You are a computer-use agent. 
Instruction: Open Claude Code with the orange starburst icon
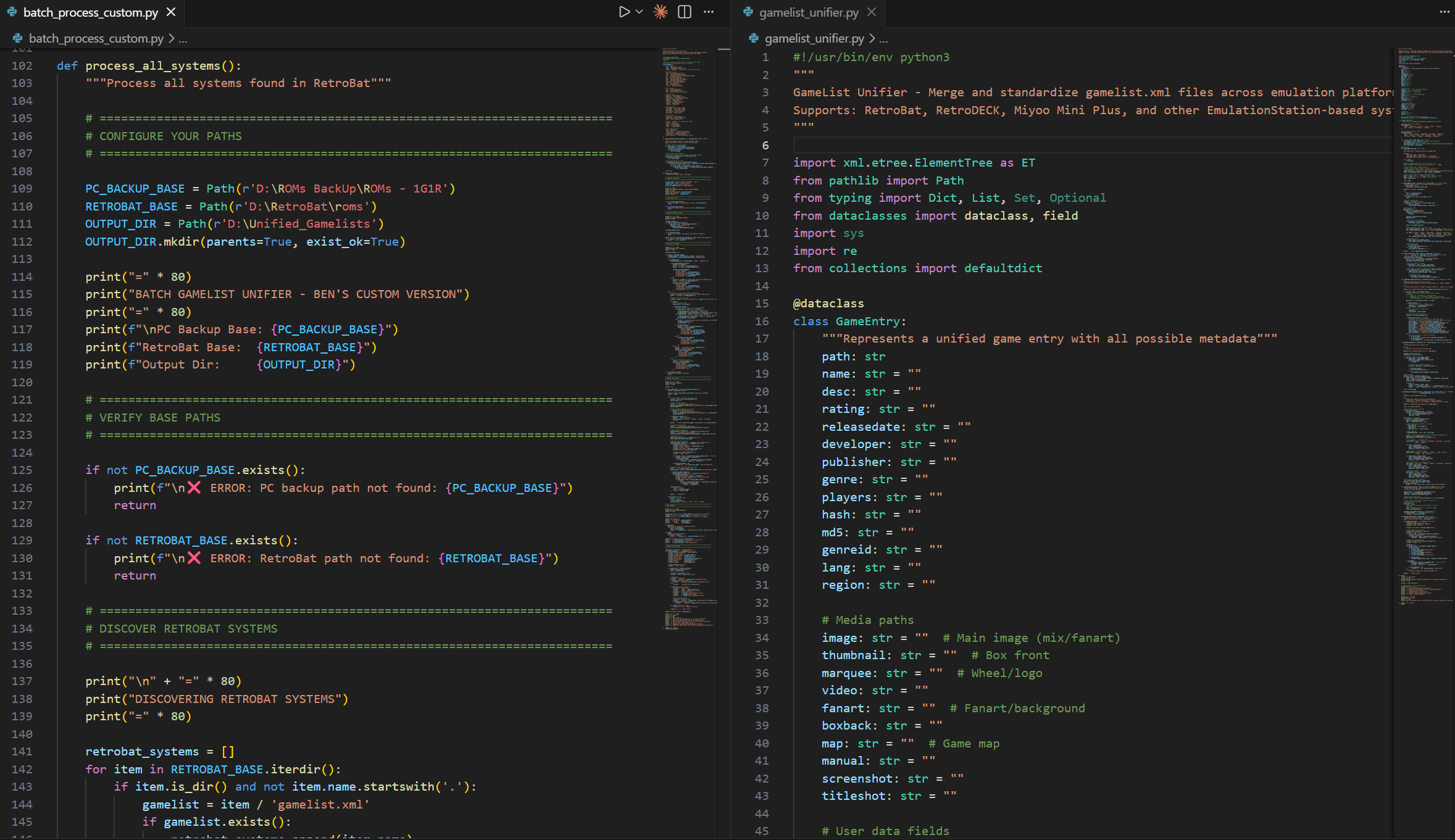pyautogui.click(x=660, y=11)
